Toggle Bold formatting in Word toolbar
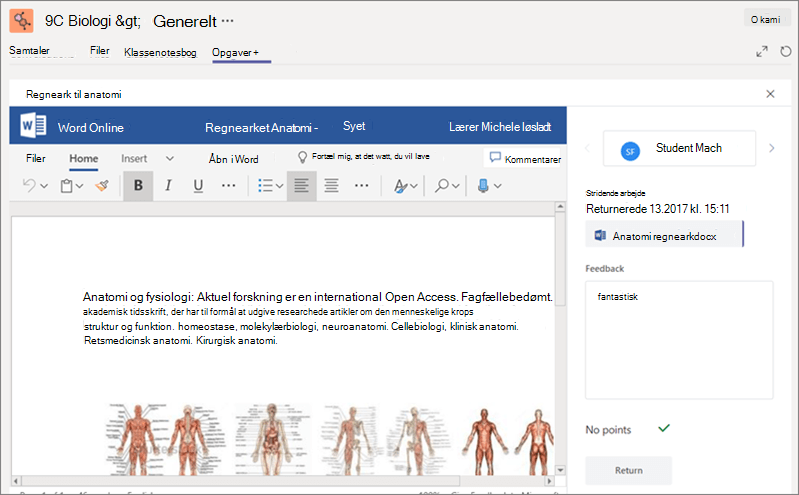Image resolution: width=799 pixels, height=495 pixels. 138,186
